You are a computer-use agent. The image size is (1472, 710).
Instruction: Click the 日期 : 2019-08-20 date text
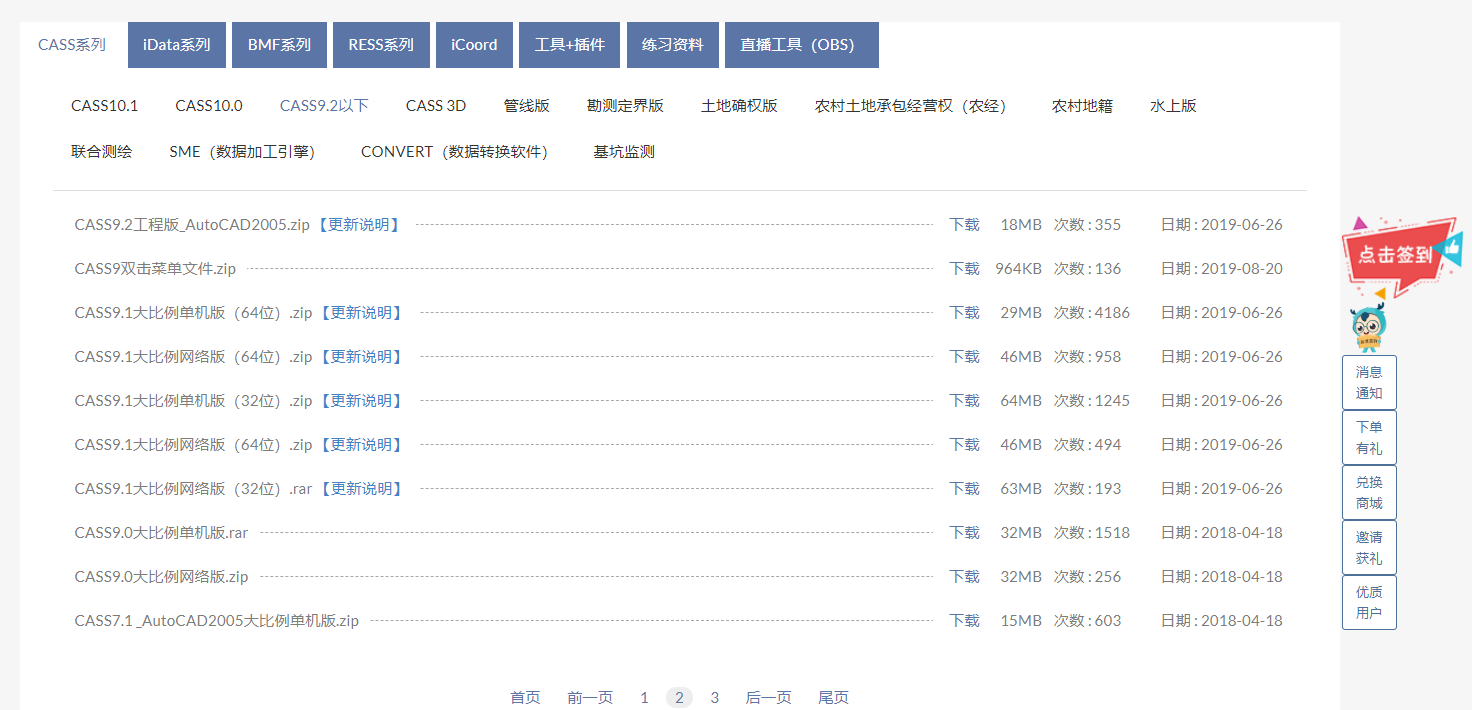tap(1221, 269)
